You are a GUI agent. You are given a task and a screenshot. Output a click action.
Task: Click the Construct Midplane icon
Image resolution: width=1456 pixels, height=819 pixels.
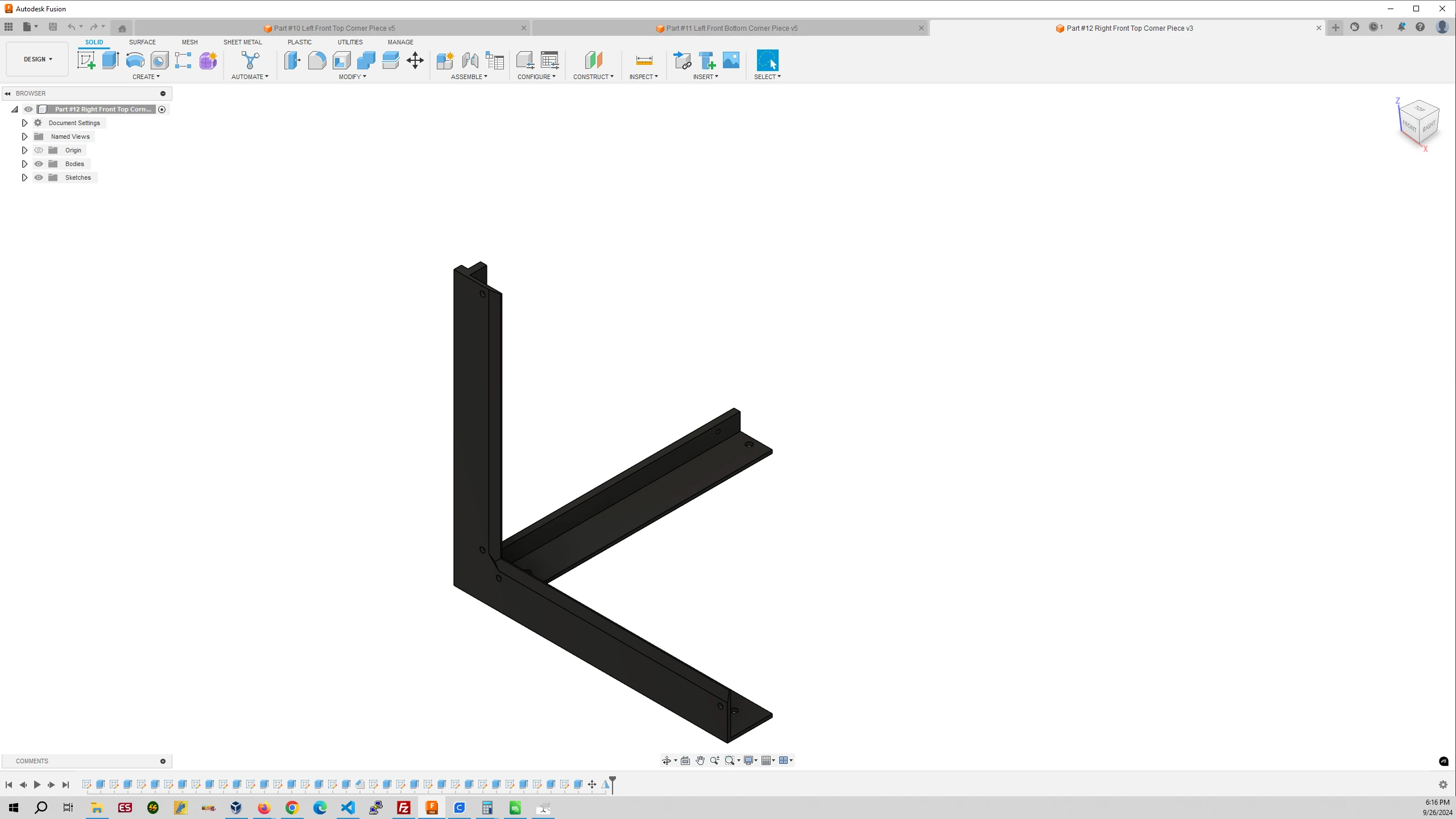tap(593, 60)
